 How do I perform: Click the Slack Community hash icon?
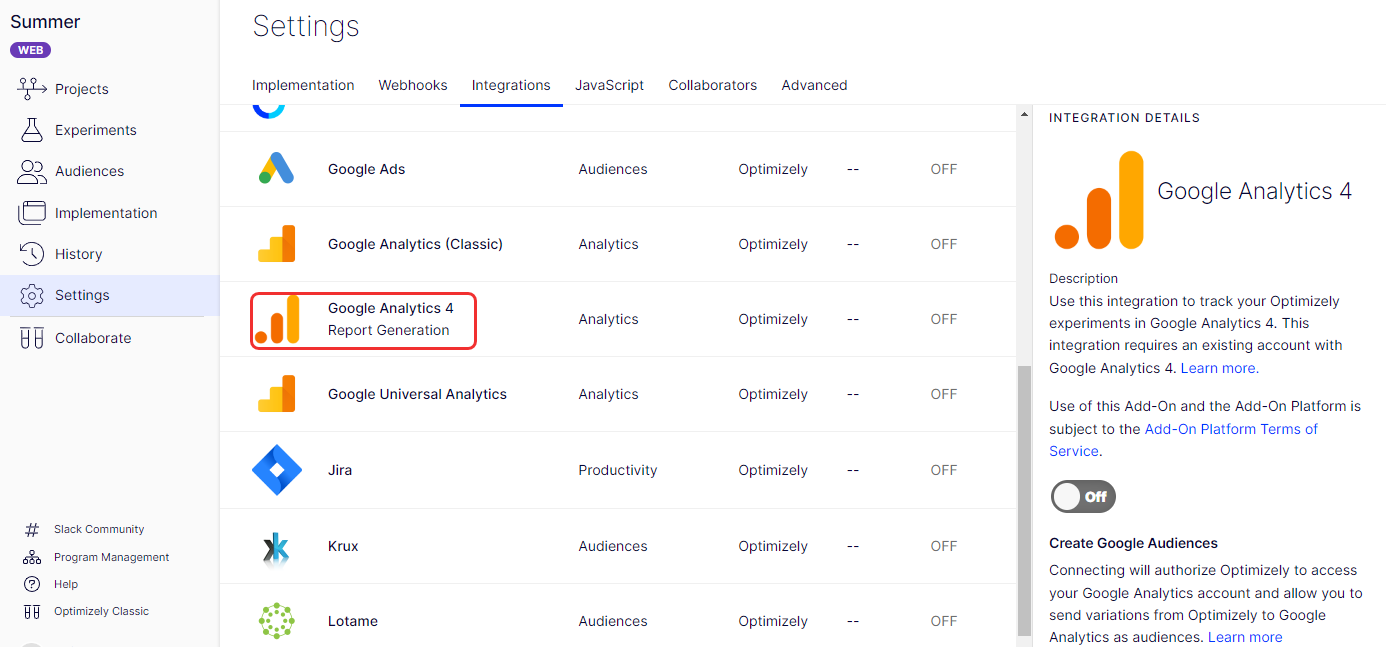[x=32, y=530]
